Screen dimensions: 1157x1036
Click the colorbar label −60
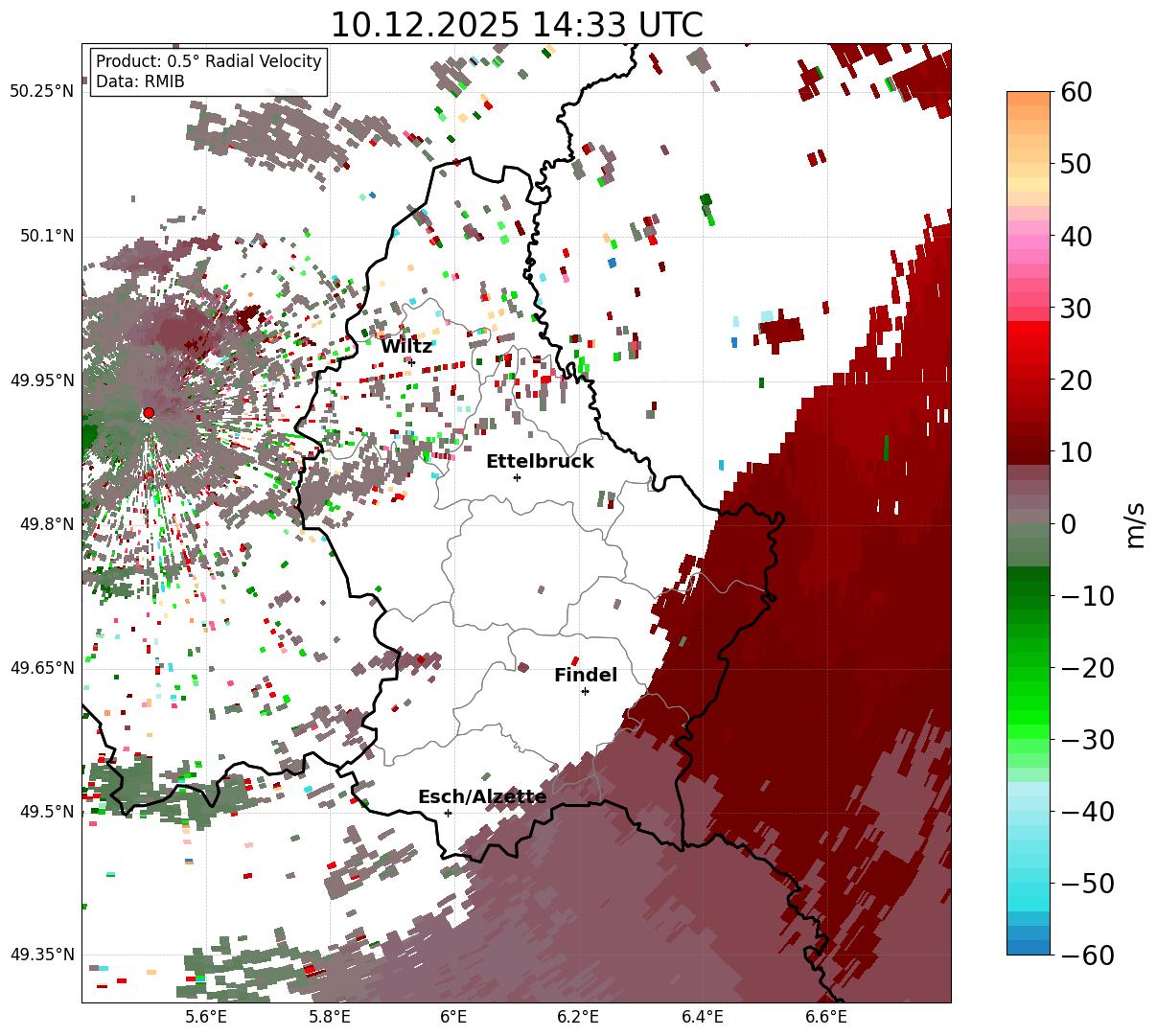[x=1087, y=955]
